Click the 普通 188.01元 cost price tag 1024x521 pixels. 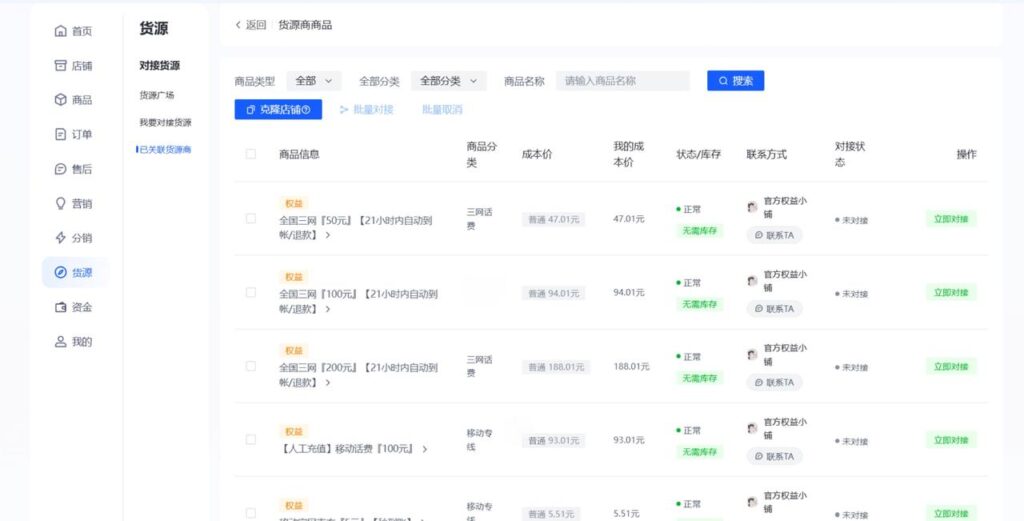pos(556,367)
